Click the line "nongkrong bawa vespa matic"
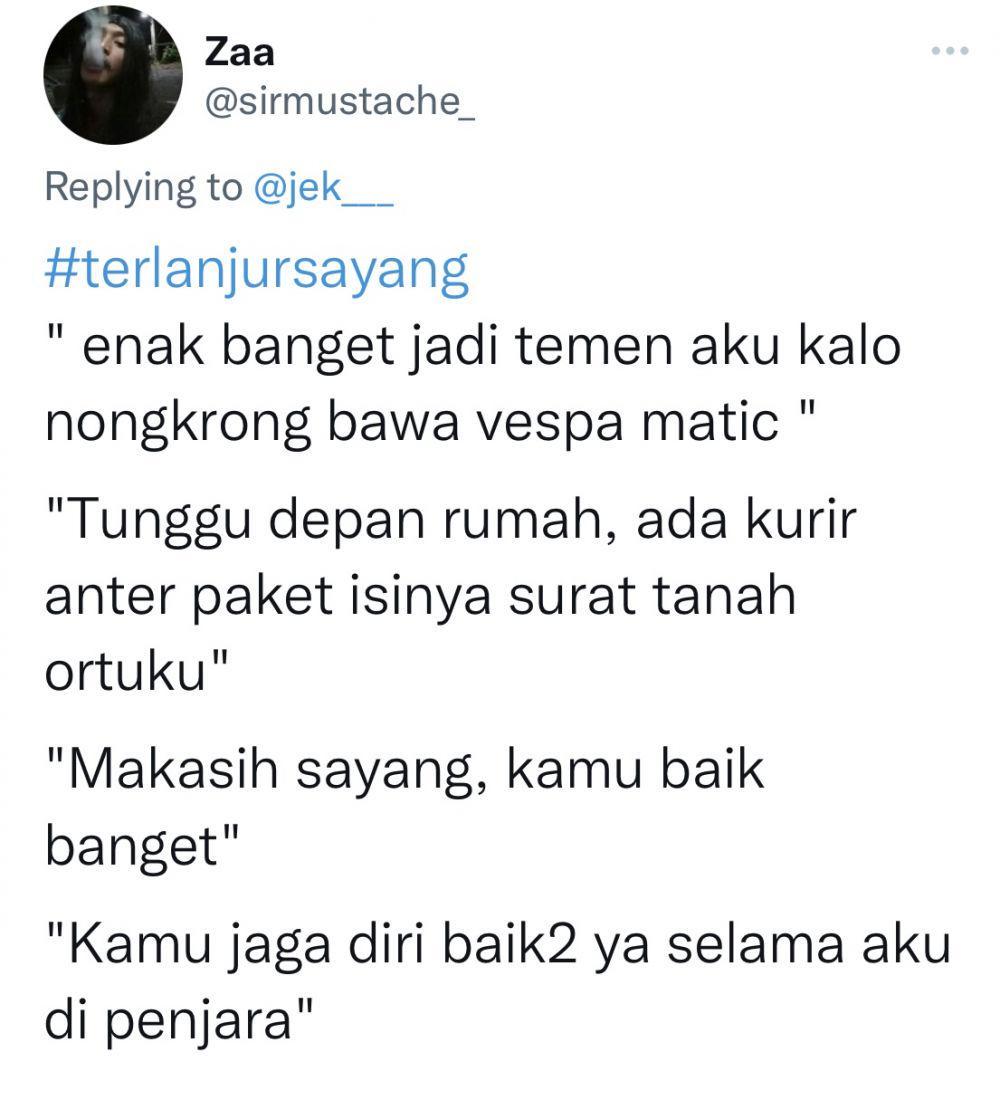Image resolution: width=1000 pixels, height=1119 pixels. (x=429, y=423)
